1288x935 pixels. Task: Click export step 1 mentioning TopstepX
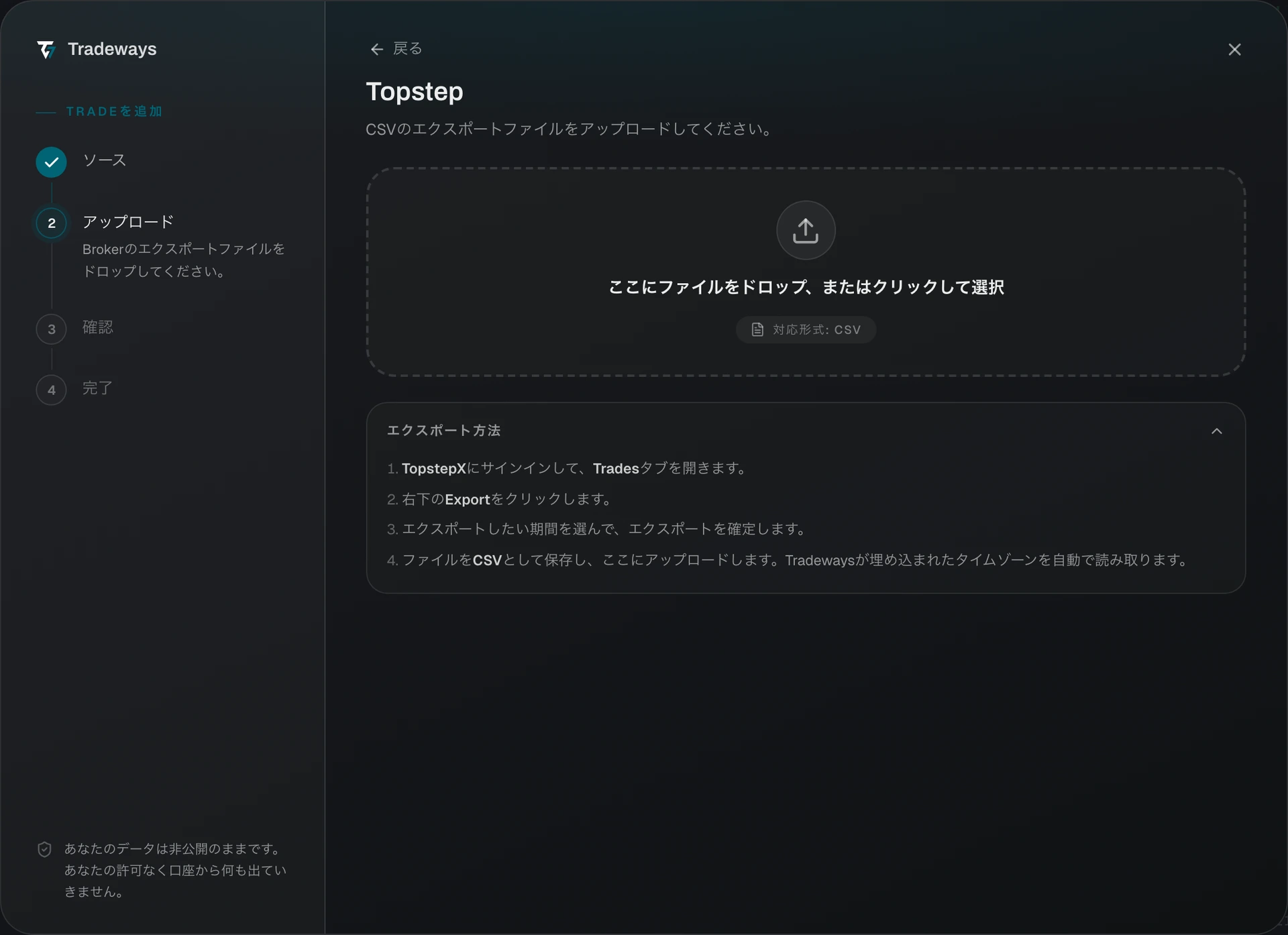568,469
